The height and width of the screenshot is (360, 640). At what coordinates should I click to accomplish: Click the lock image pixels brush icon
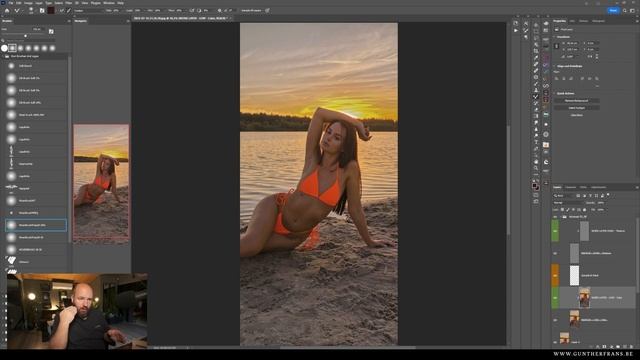pos(568,210)
